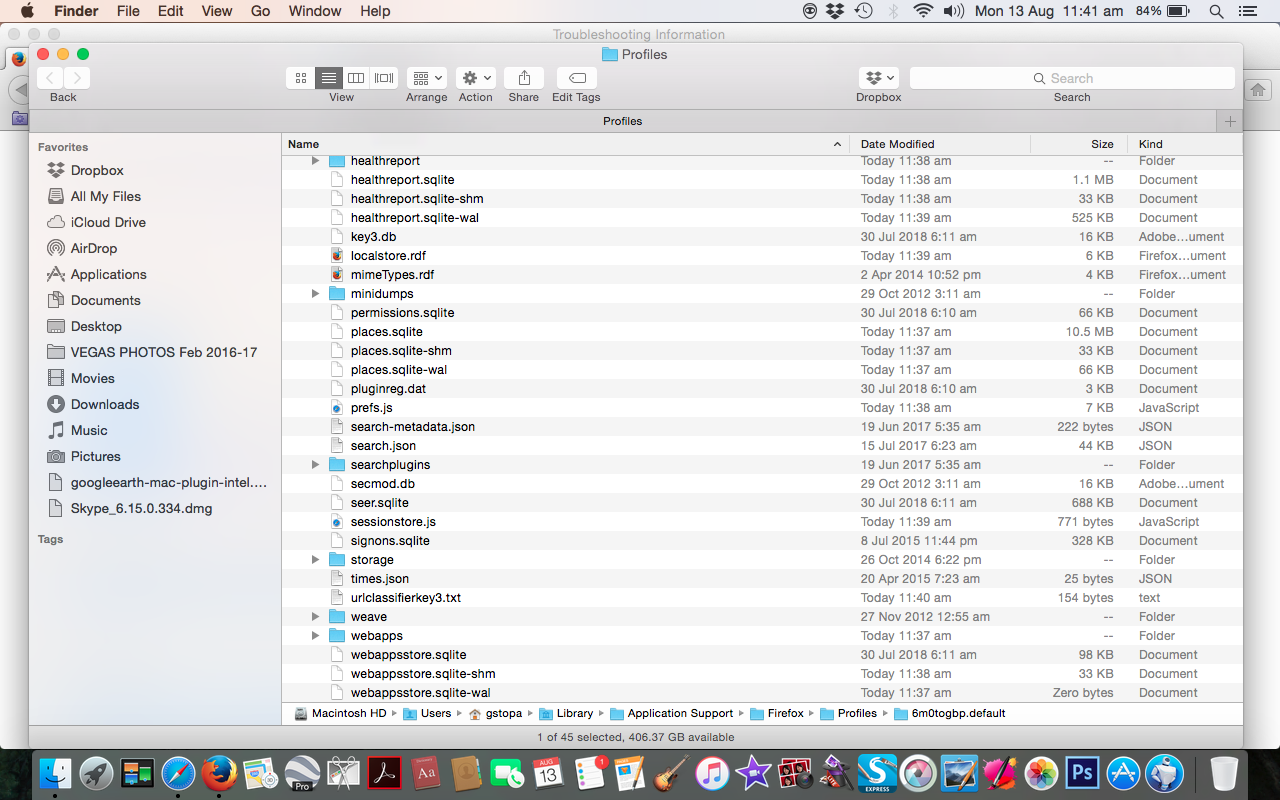Switch to list view in Finder toolbar
Screen dimensions: 1280x800
point(328,78)
